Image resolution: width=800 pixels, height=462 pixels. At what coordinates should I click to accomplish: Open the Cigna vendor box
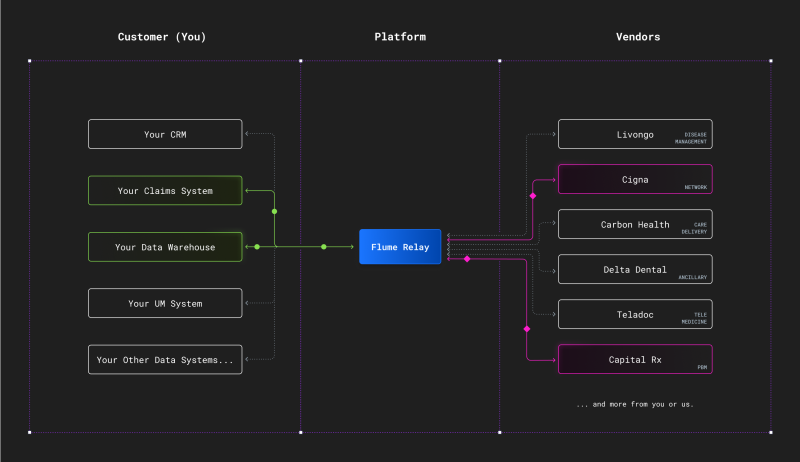[x=635, y=179]
